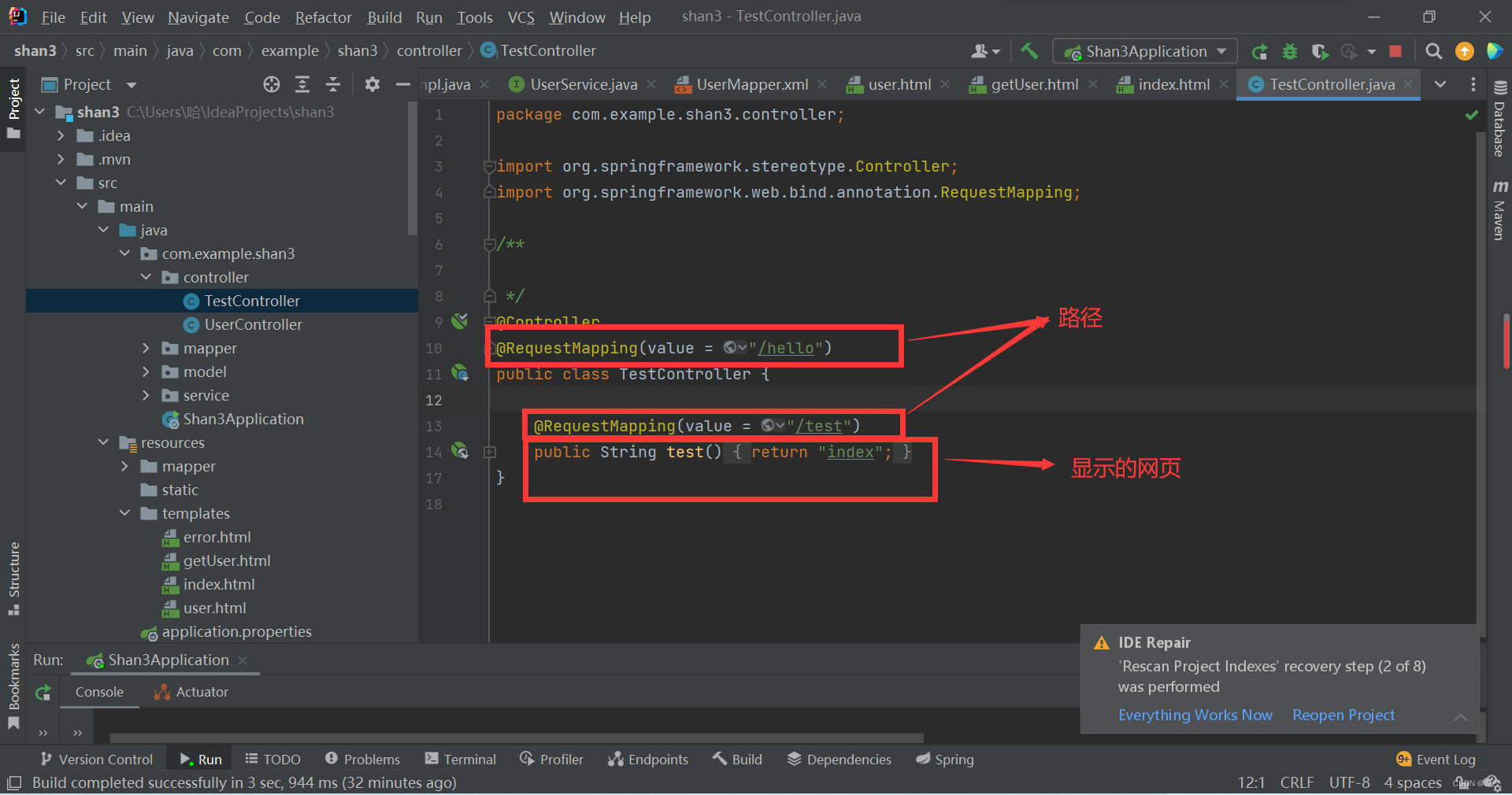Image resolution: width=1512 pixels, height=795 pixels.
Task: Open the Database side panel
Action: point(1499,118)
